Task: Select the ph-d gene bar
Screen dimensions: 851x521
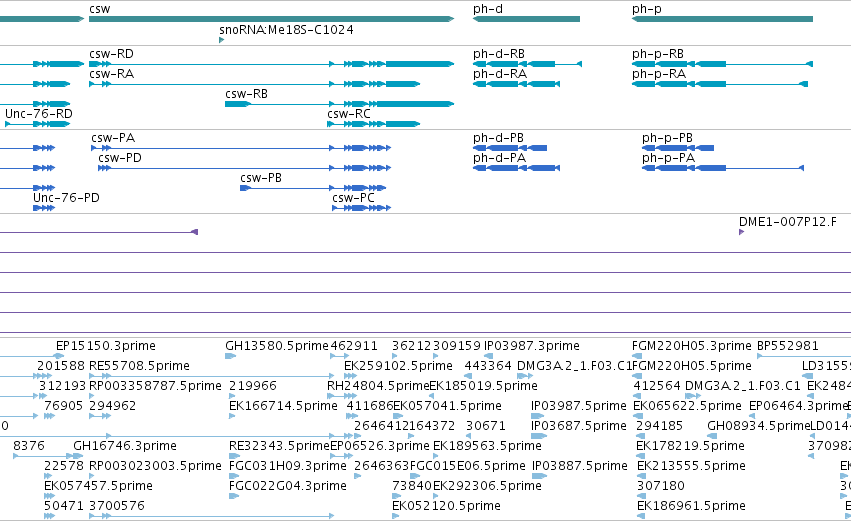Action: pyautogui.click(x=526, y=19)
